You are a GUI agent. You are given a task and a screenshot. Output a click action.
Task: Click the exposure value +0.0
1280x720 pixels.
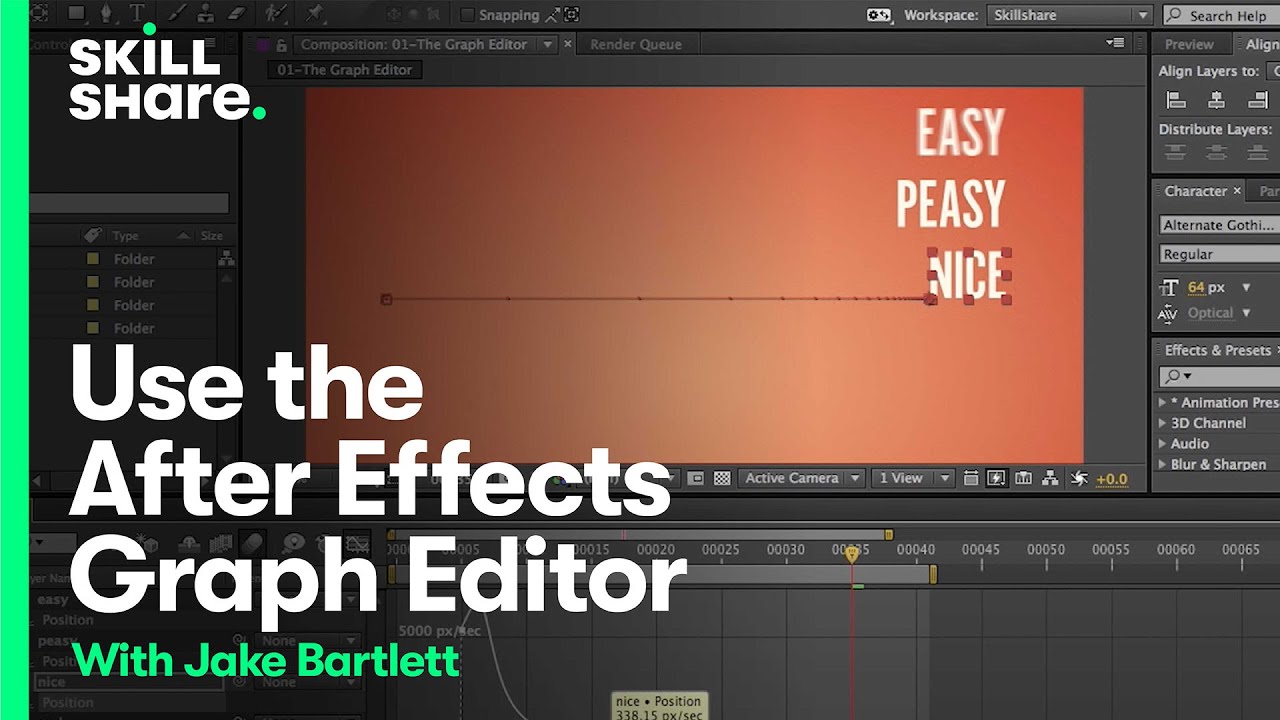click(x=1111, y=479)
